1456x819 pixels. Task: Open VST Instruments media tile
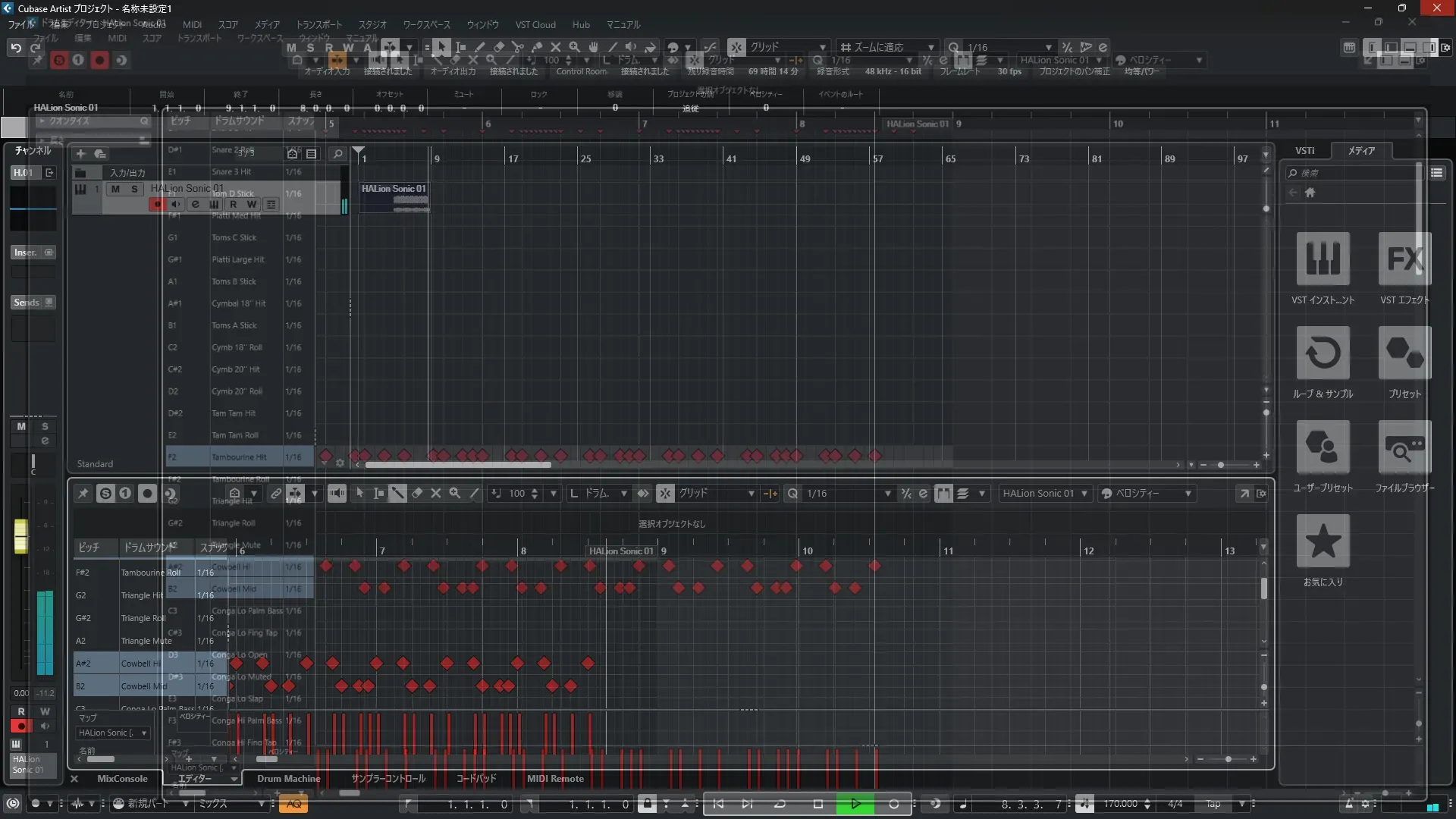coord(1323,259)
